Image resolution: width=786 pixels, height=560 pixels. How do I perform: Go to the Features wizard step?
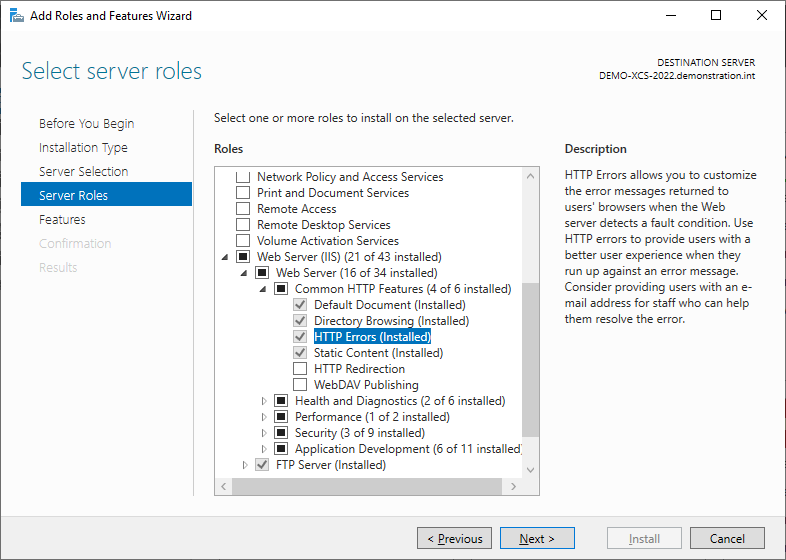click(62, 220)
